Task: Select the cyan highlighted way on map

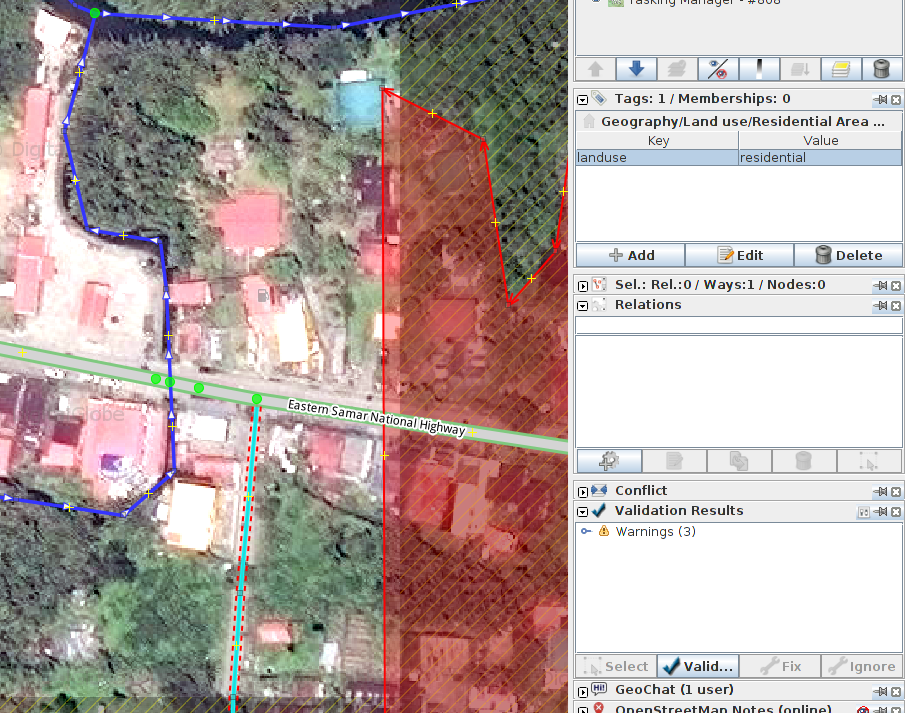Action: pos(244,548)
